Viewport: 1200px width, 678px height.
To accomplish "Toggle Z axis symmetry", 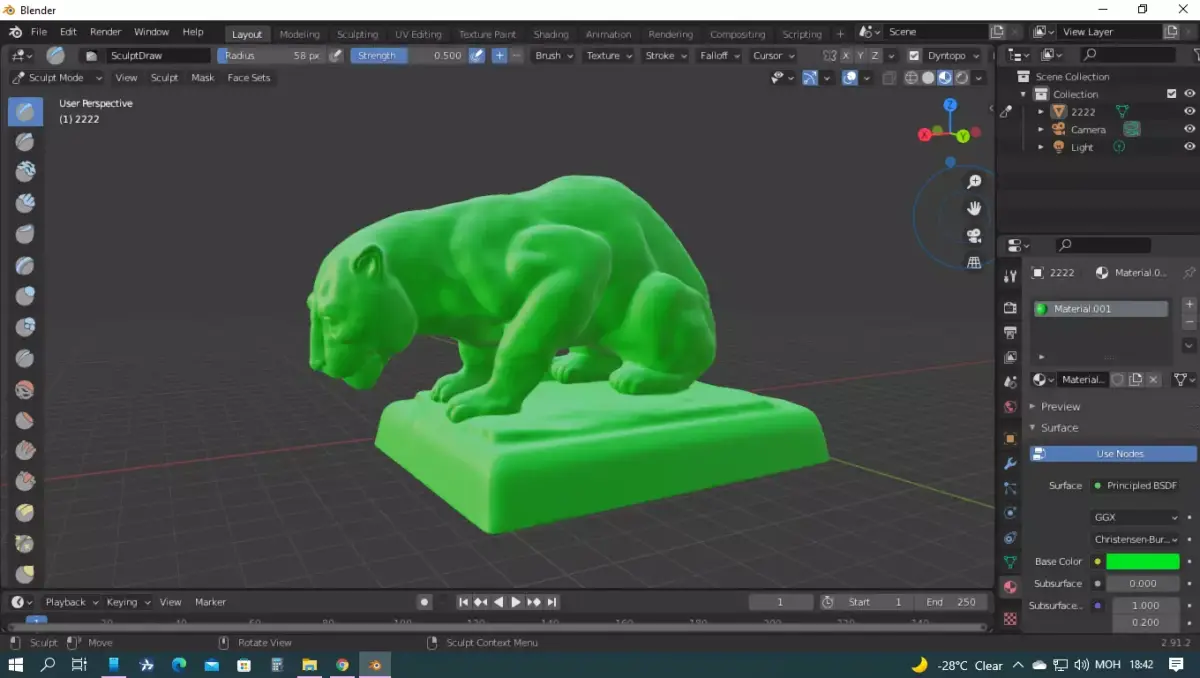I will pos(875,56).
